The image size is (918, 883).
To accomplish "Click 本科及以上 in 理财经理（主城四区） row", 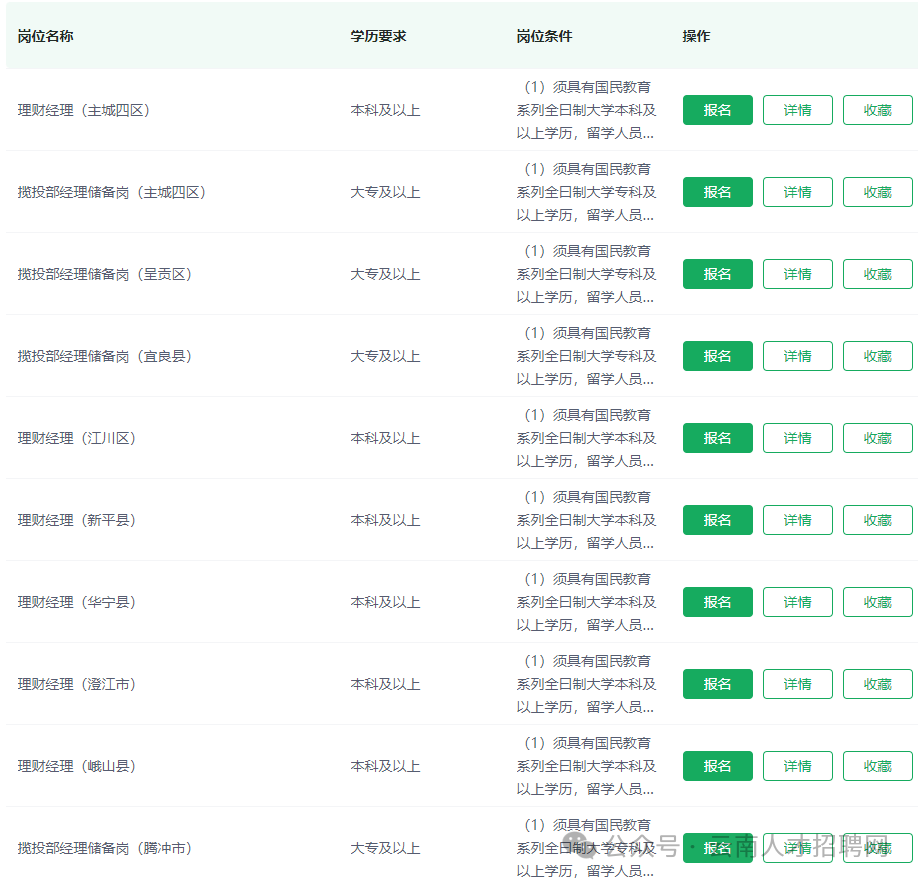I will (385, 110).
